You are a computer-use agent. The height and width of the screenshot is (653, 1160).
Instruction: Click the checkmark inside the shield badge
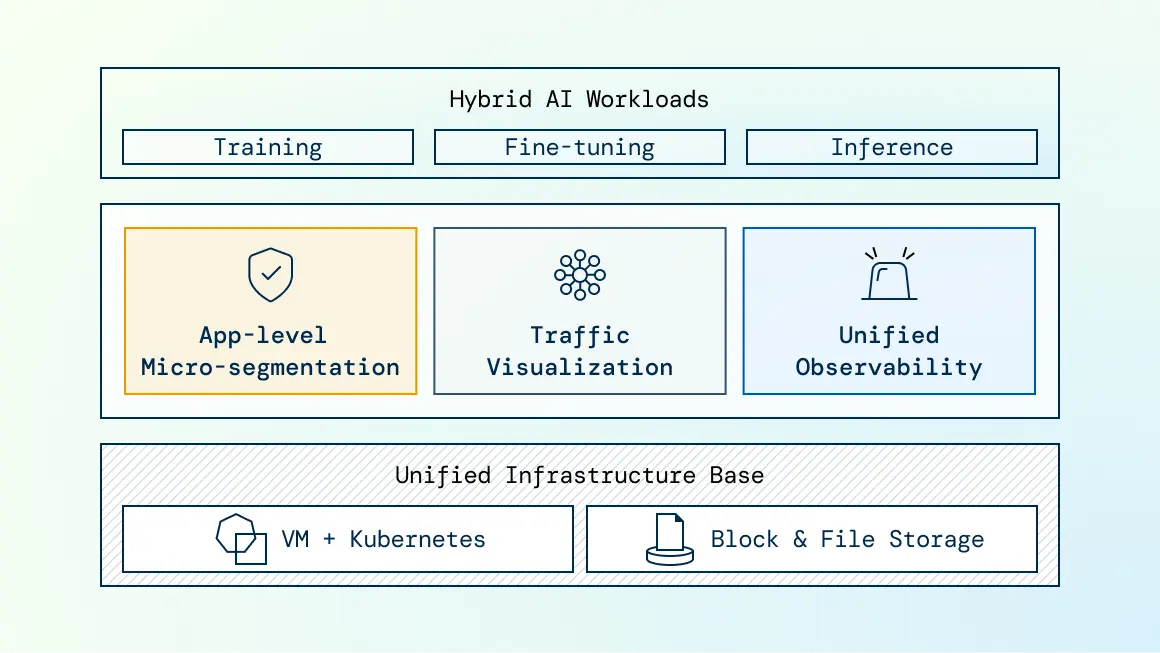[x=270, y=272]
